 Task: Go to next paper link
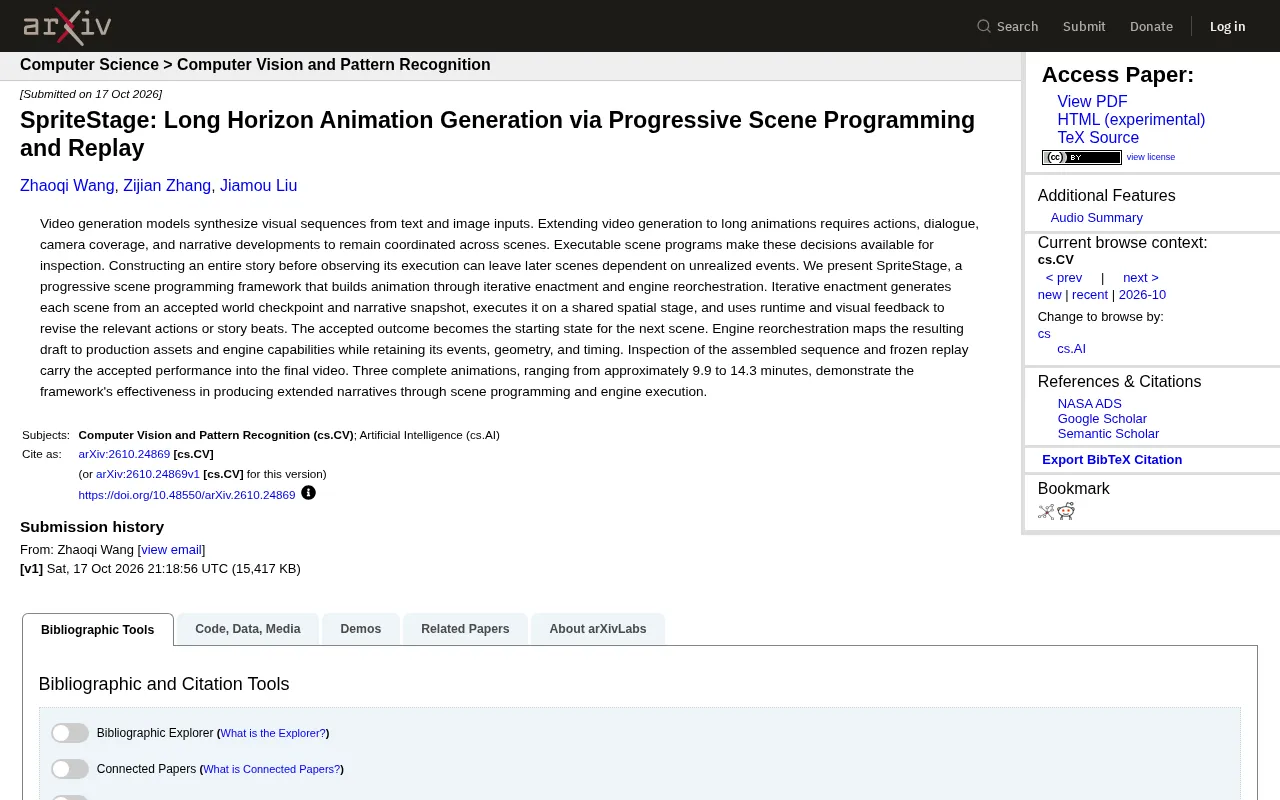point(1141,278)
